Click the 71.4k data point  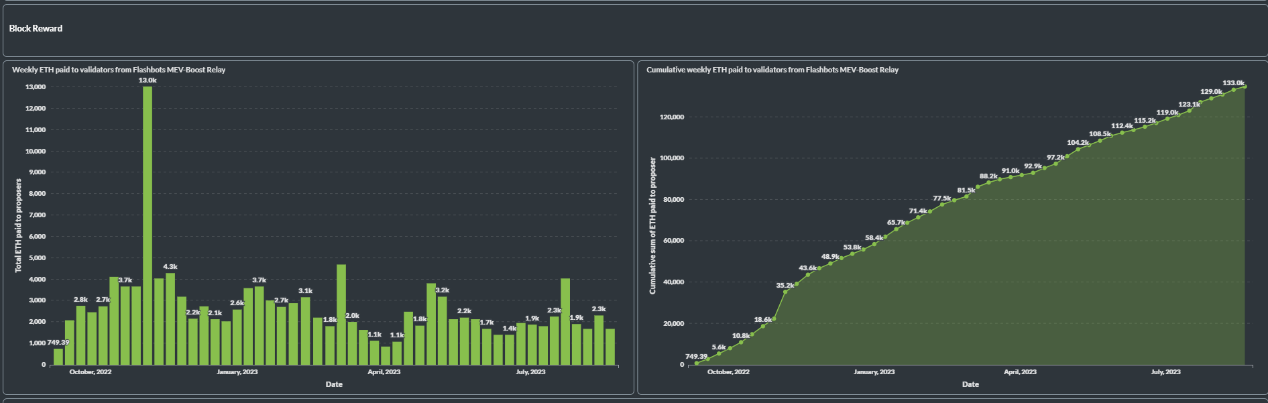919,217
